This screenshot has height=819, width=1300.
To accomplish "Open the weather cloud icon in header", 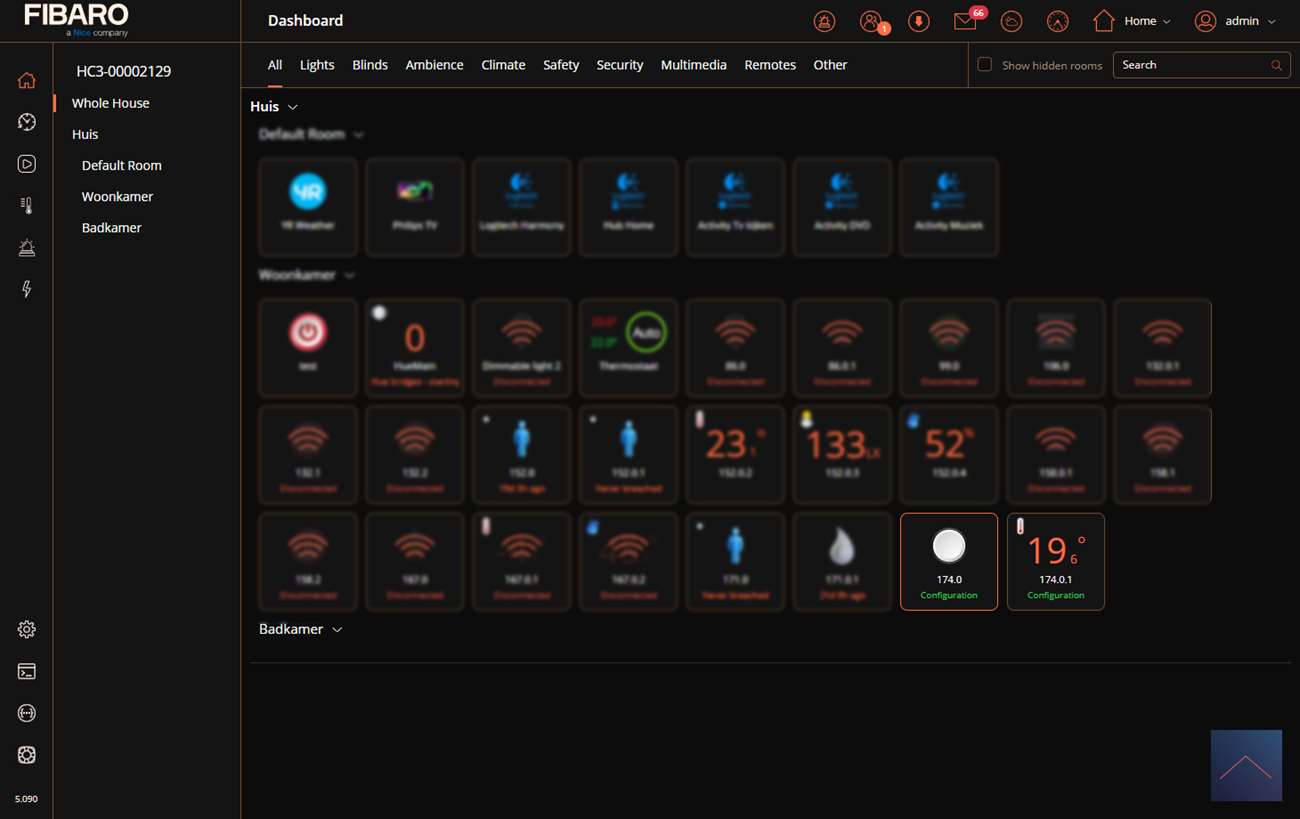I will (x=1011, y=21).
